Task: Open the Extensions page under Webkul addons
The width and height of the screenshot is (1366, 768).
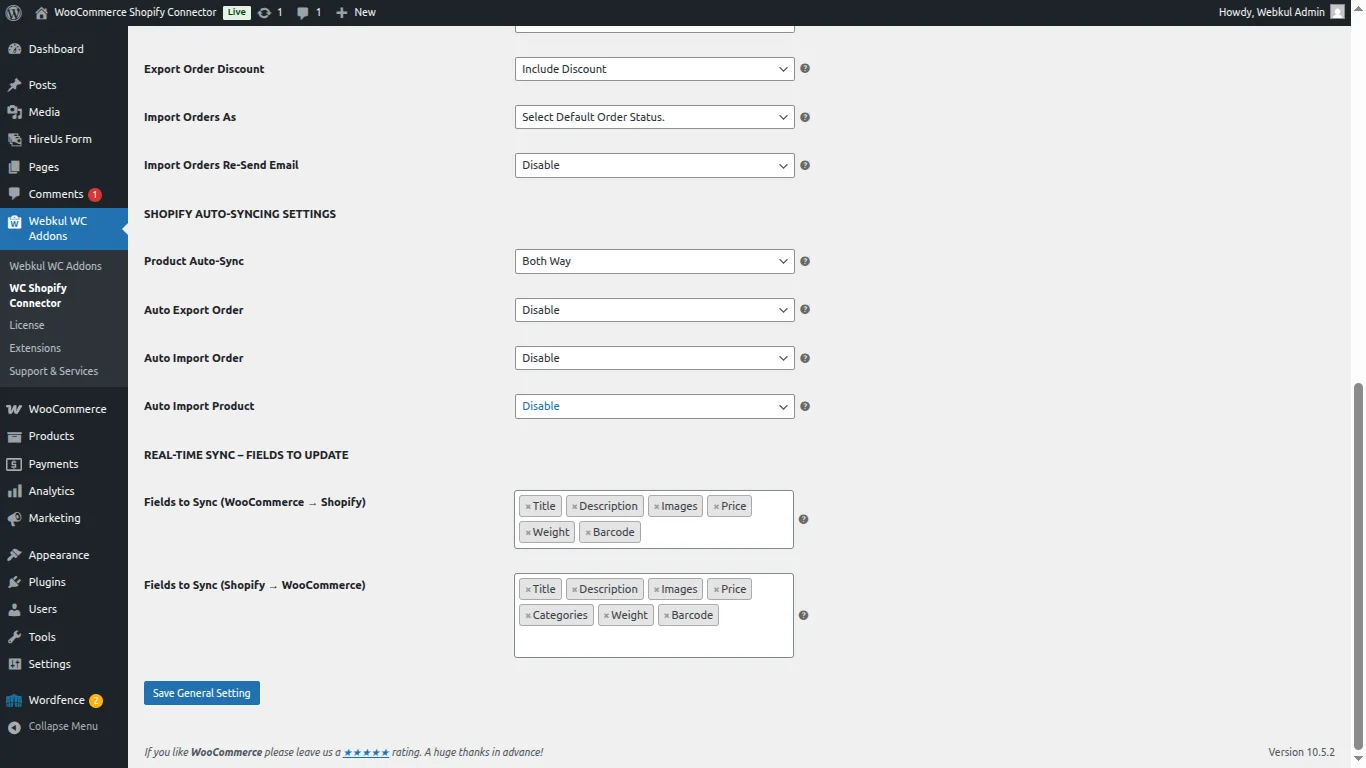Action: pyautogui.click(x=35, y=347)
